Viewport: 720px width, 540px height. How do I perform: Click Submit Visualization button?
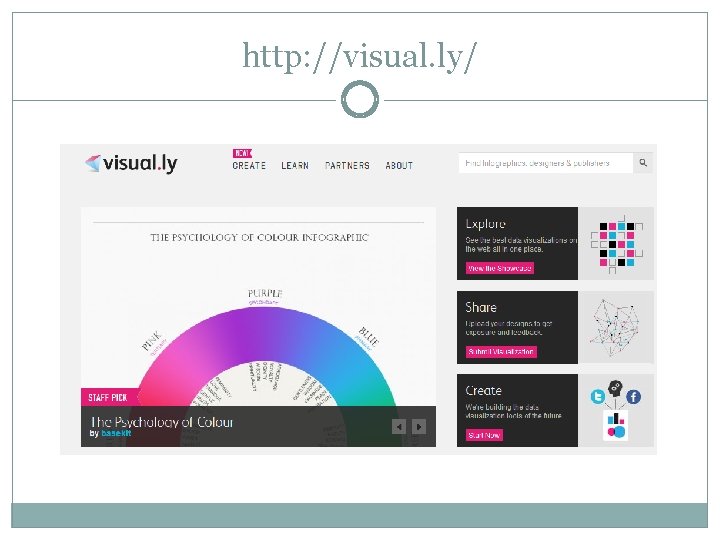[x=501, y=352]
